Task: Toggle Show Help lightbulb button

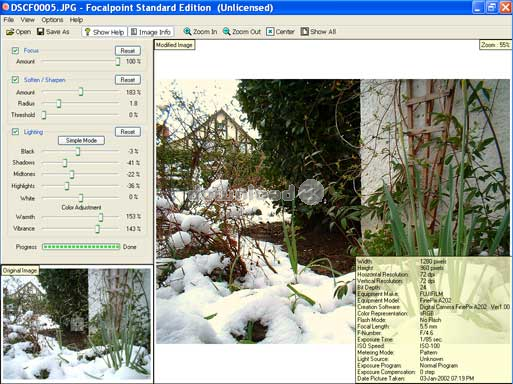Action: pyautogui.click(x=105, y=32)
